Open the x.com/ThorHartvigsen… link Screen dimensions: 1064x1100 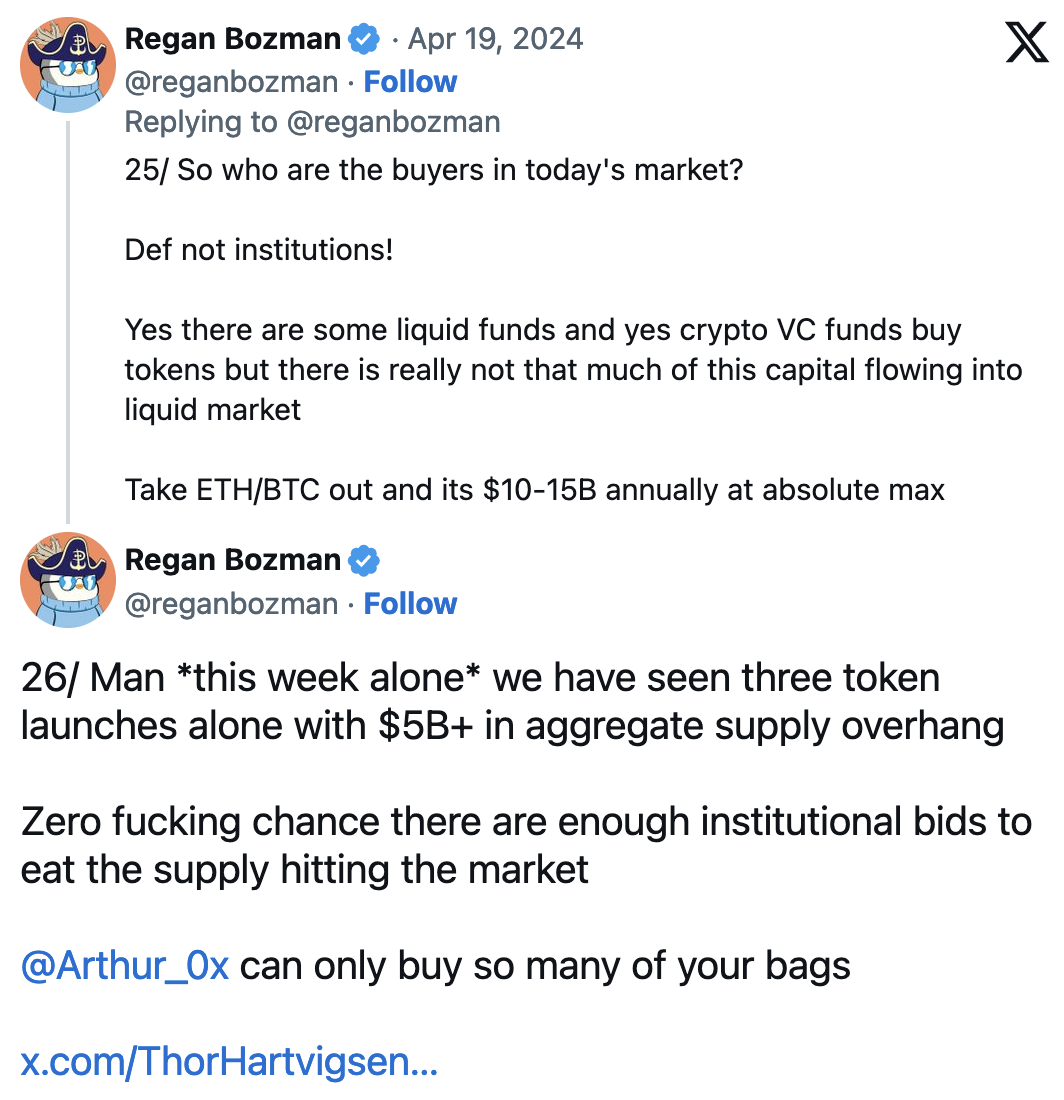click(x=229, y=1062)
